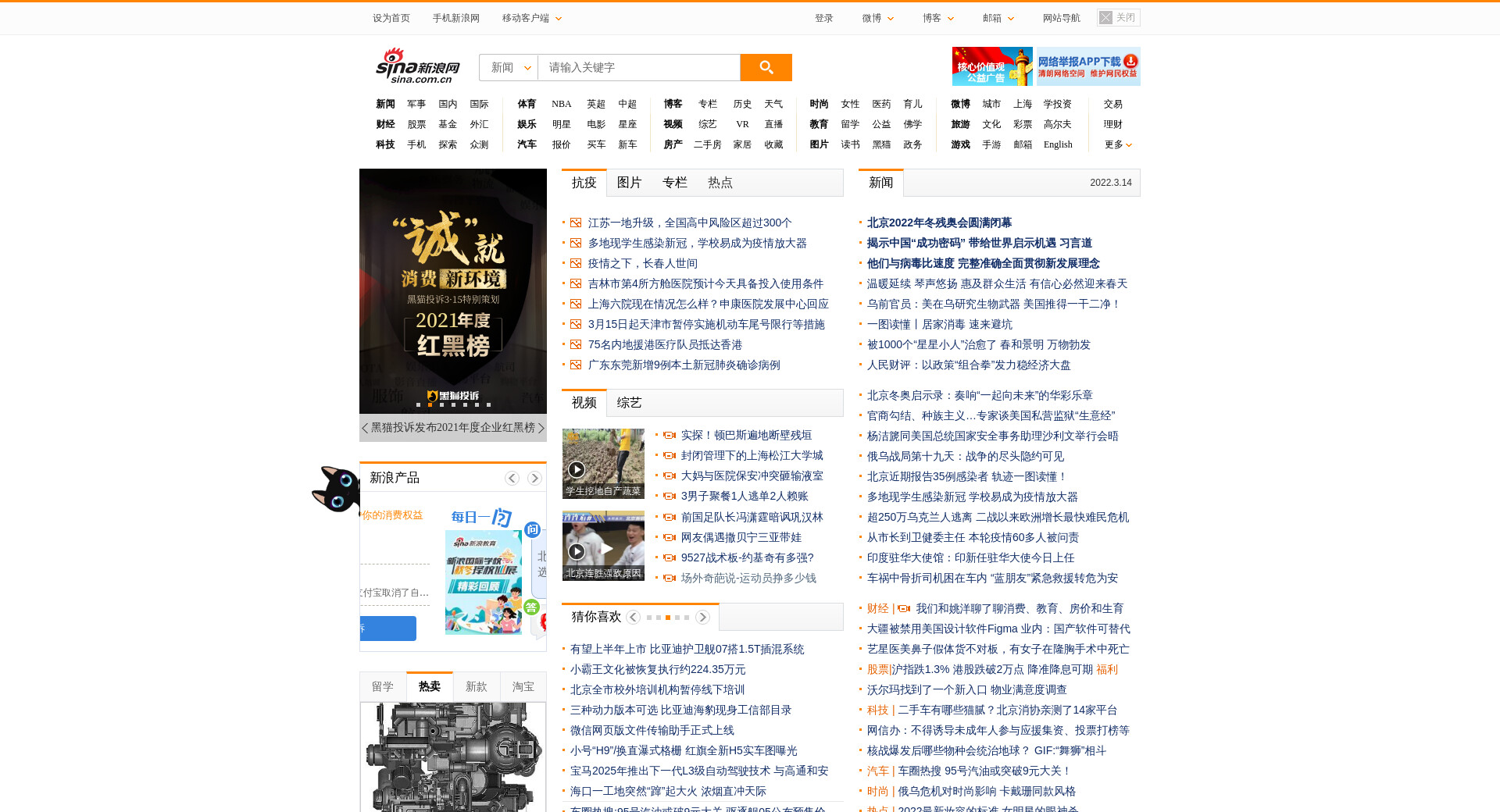Click video icon beside 9527战术板-约基奇有多强?
The height and width of the screenshot is (812, 1500).
coord(670,558)
